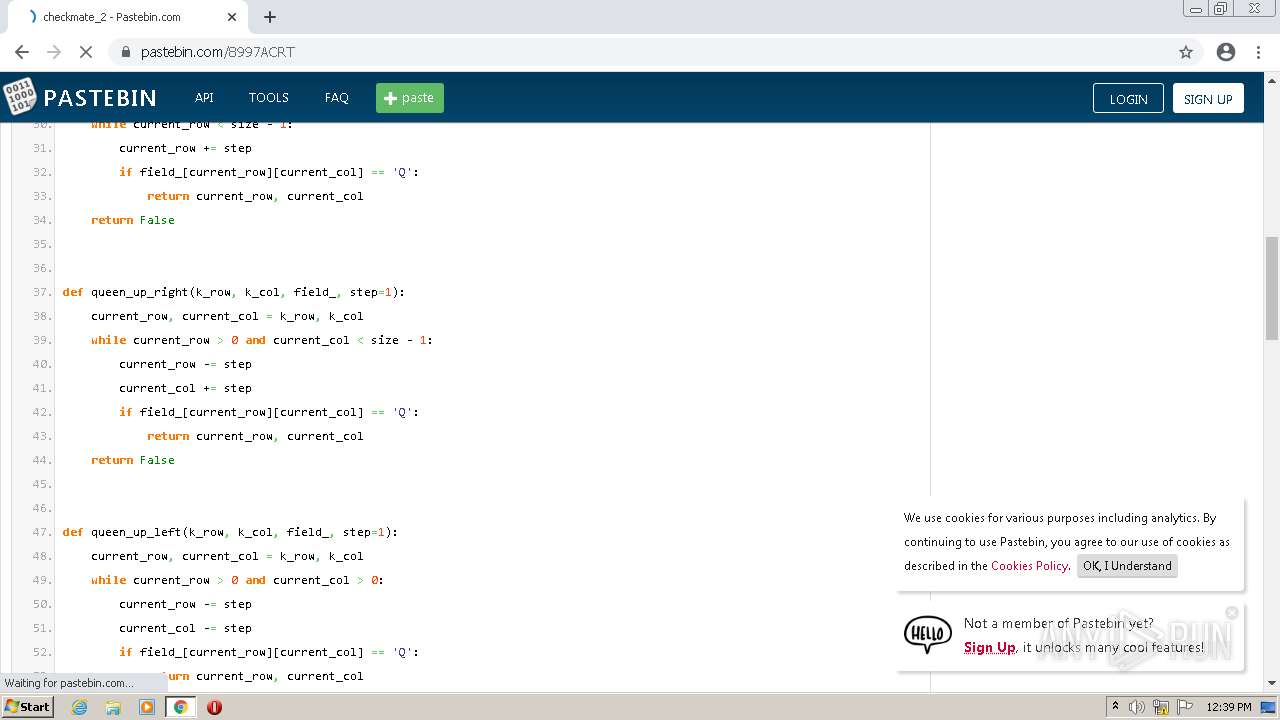Click the return statement on line 43
This screenshot has height=720, width=1280.
tap(255, 436)
